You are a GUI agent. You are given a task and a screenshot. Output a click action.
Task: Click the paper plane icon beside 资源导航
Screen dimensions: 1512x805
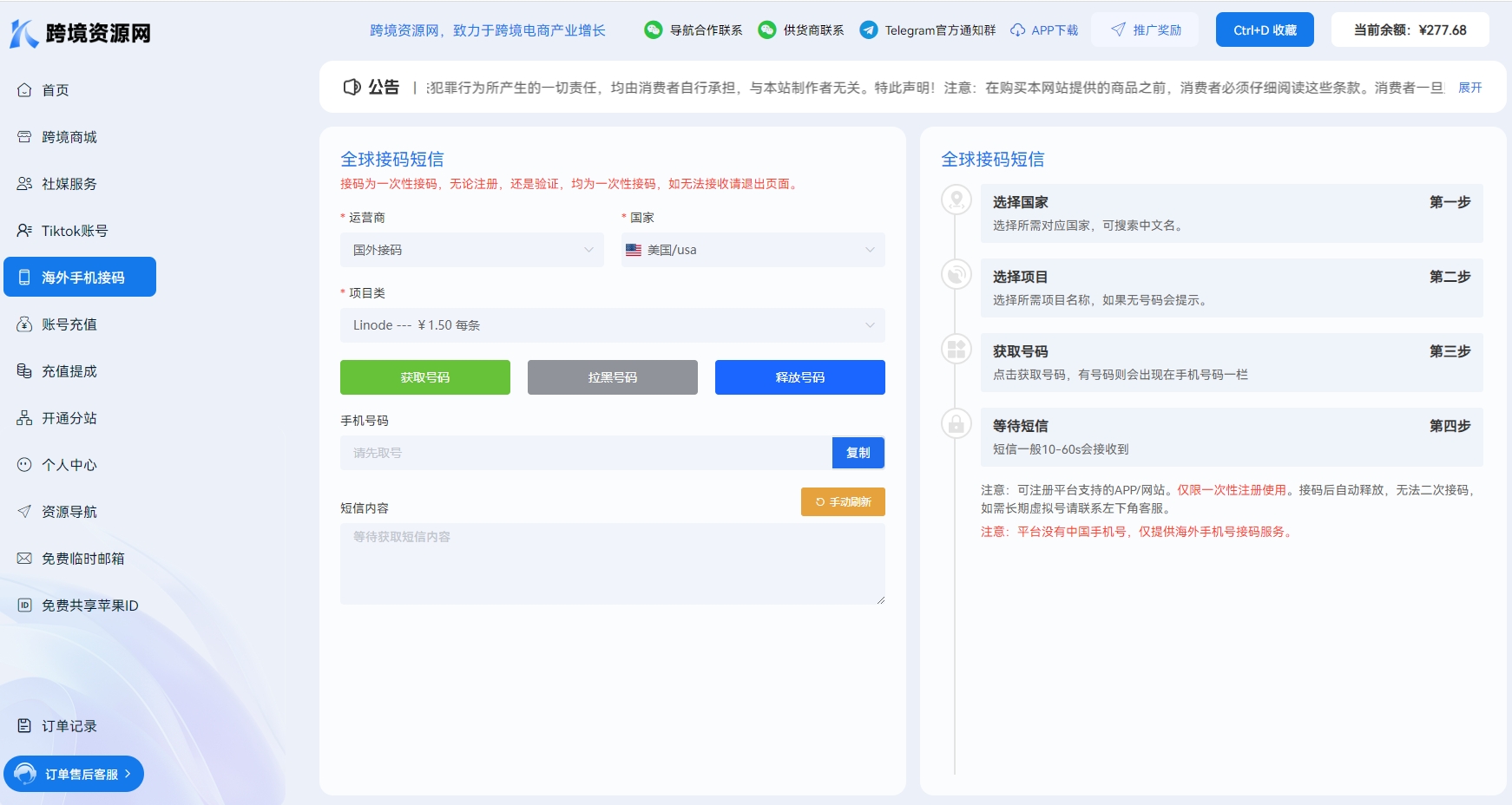(24, 512)
